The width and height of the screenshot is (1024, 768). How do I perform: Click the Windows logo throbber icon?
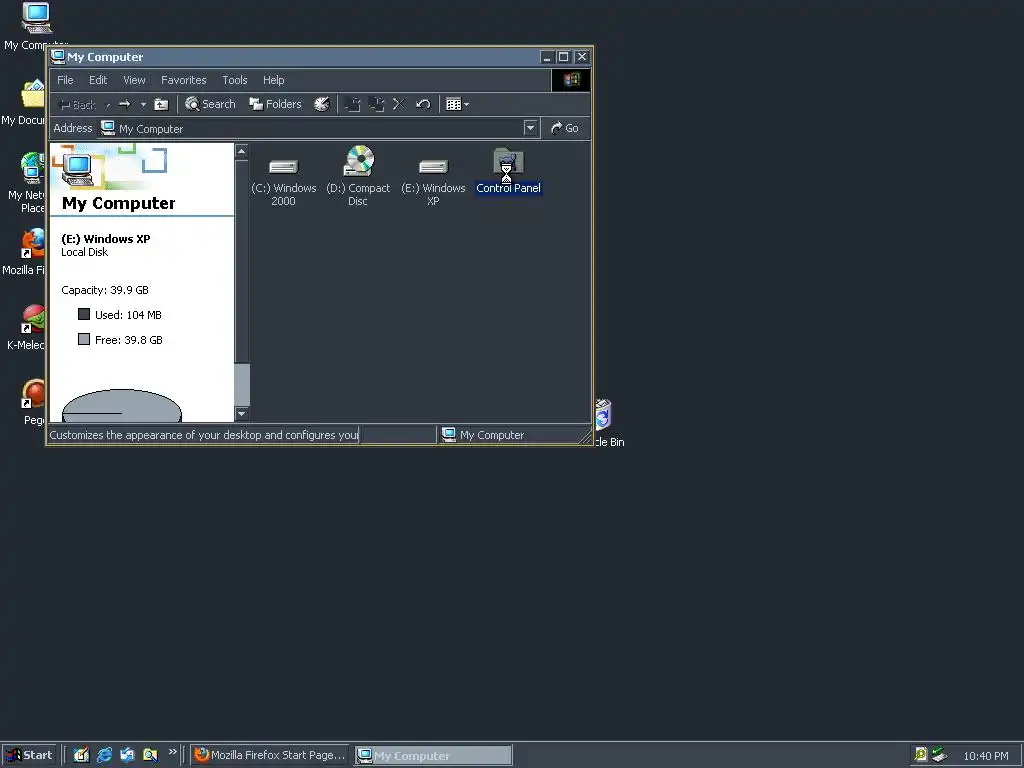coord(571,80)
